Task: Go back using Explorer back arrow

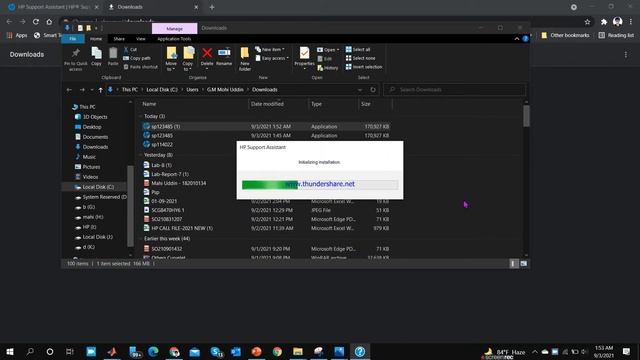Action: point(69,90)
